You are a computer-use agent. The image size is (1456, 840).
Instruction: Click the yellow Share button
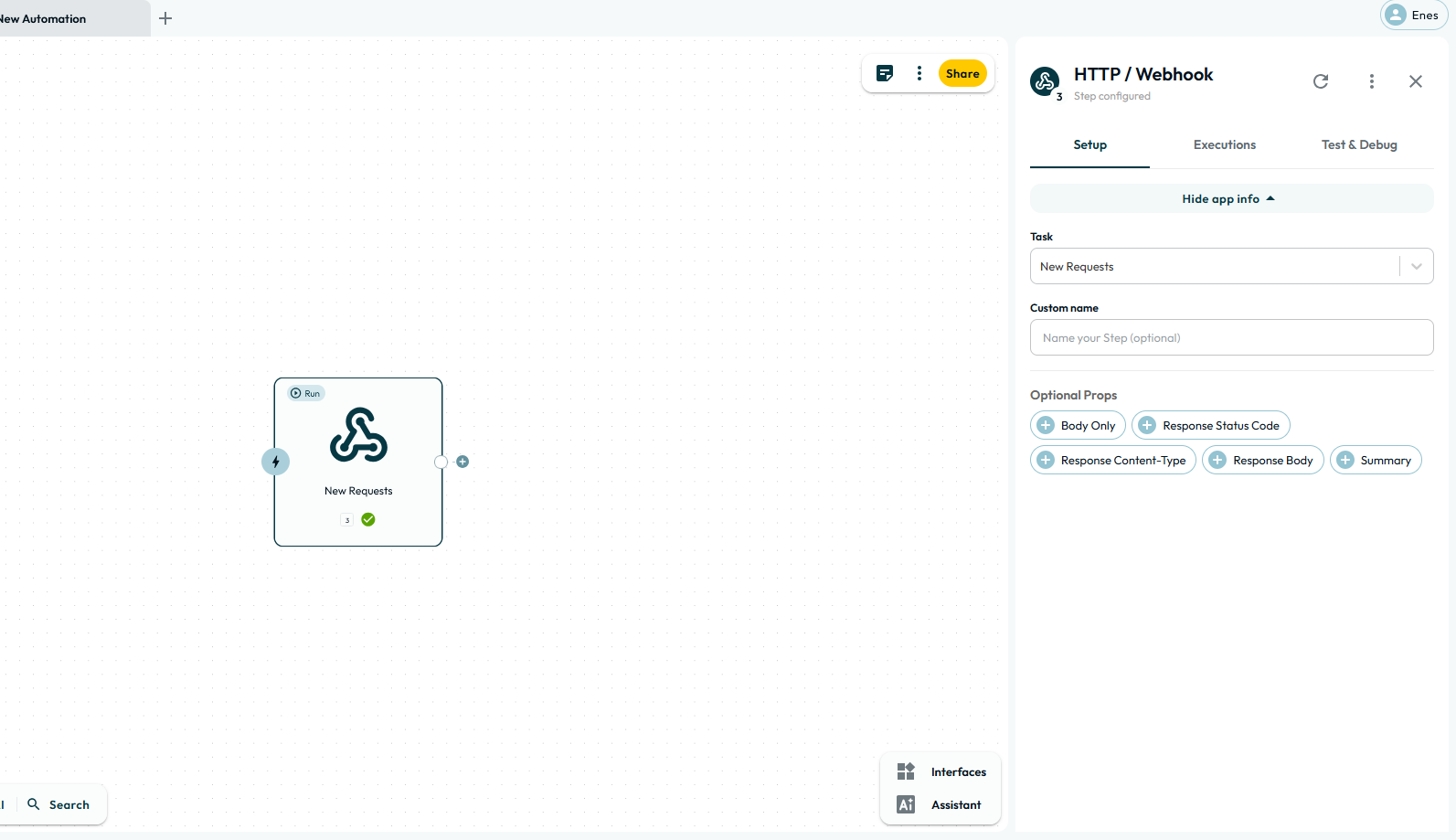tap(962, 74)
